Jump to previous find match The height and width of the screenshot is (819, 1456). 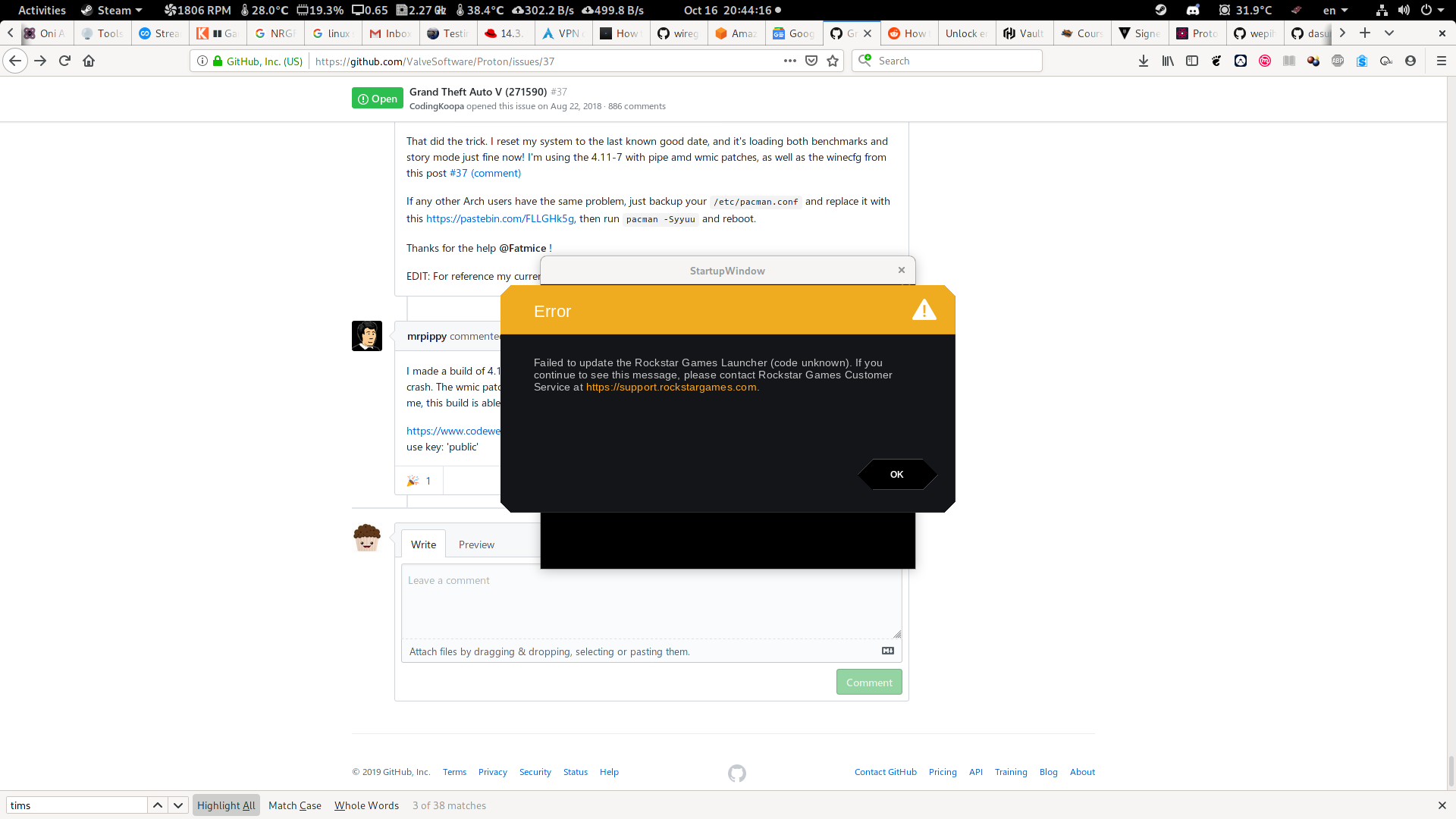[158, 805]
